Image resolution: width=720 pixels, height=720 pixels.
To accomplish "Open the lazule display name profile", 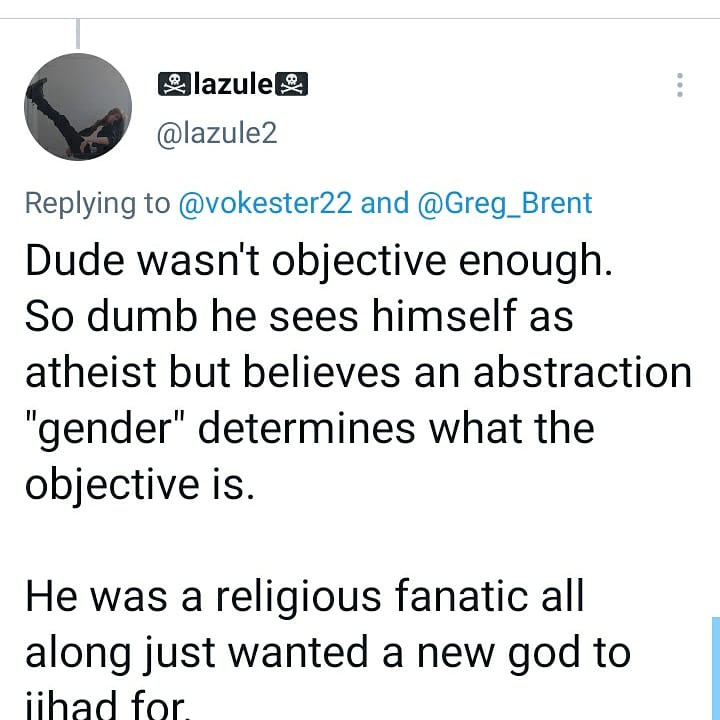I will [231, 85].
